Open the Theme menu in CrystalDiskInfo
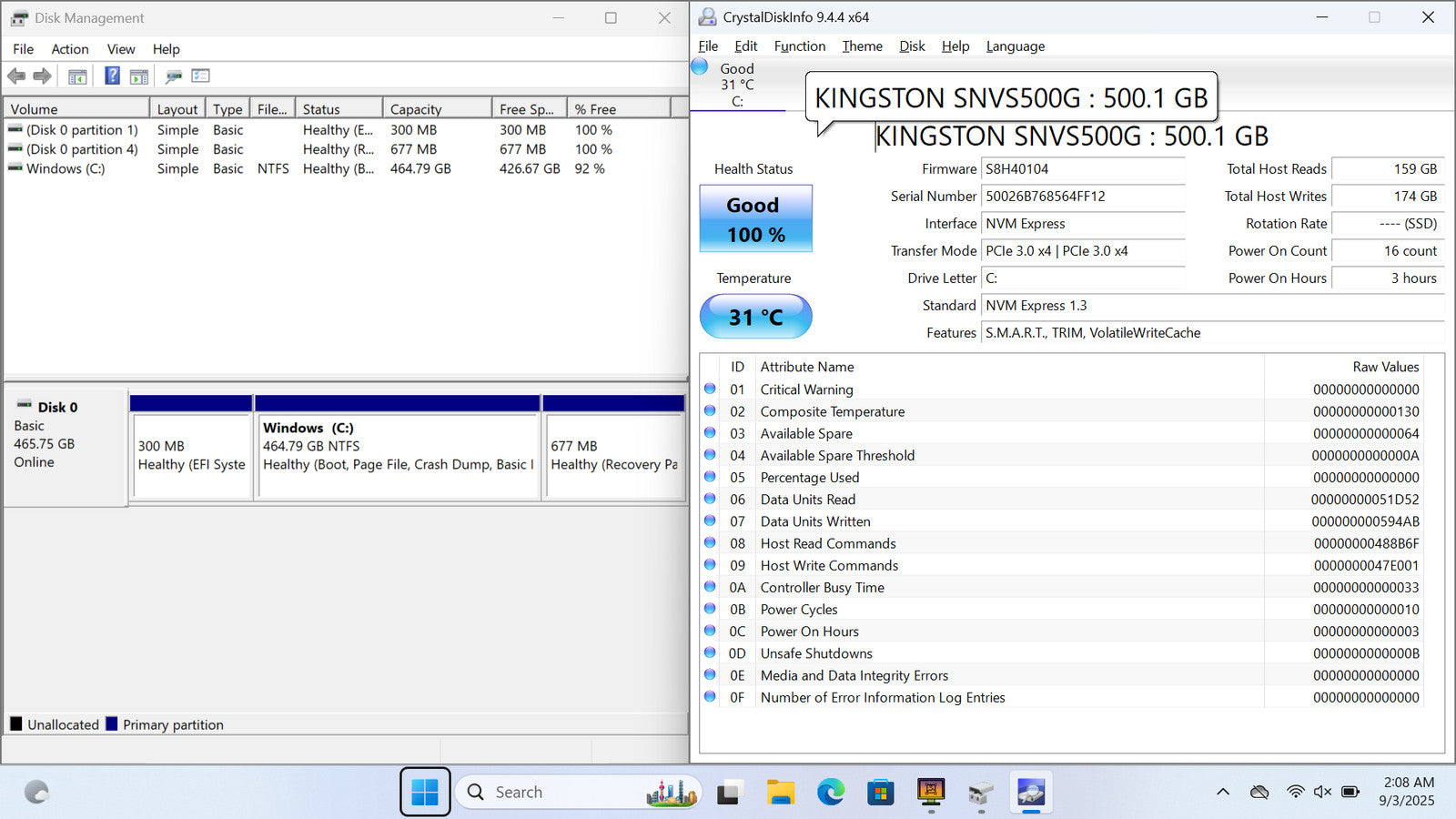The image size is (1456, 819). point(862,46)
